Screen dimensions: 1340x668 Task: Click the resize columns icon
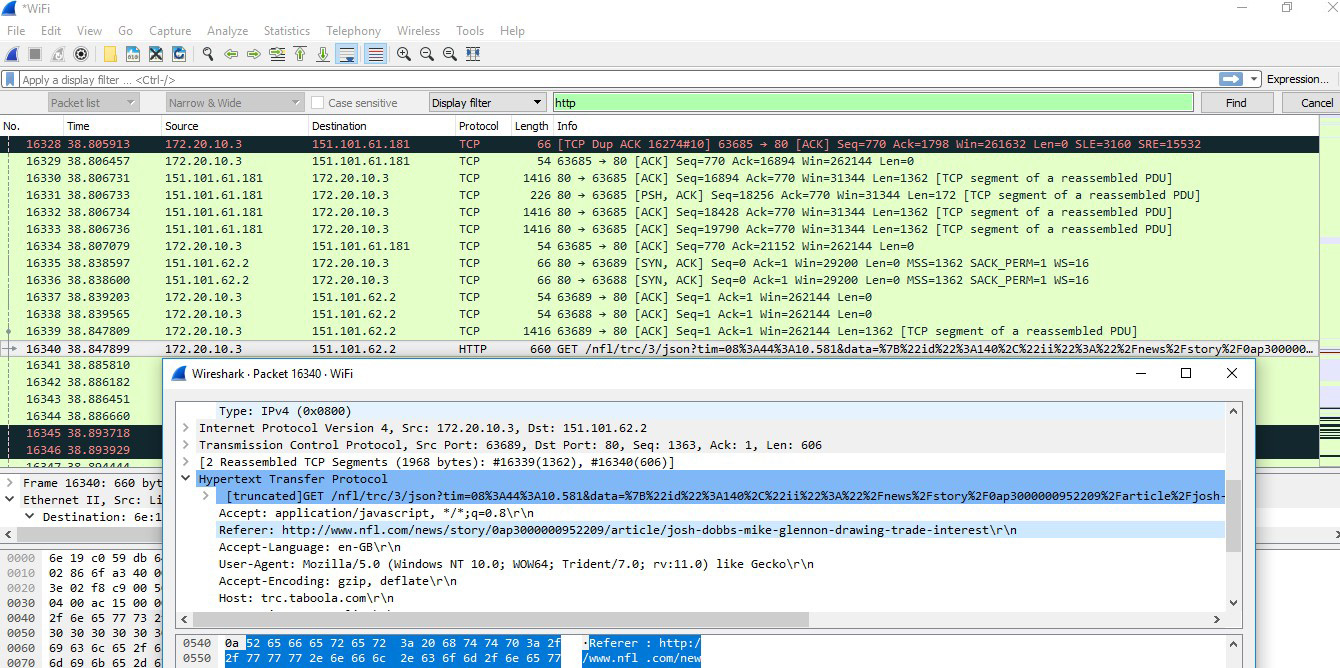tap(473, 54)
